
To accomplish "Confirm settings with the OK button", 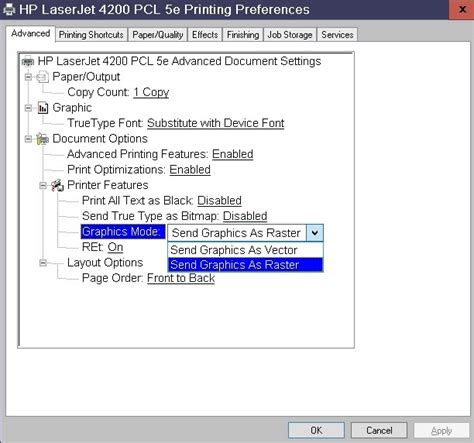I will pyautogui.click(x=316, y=430).
